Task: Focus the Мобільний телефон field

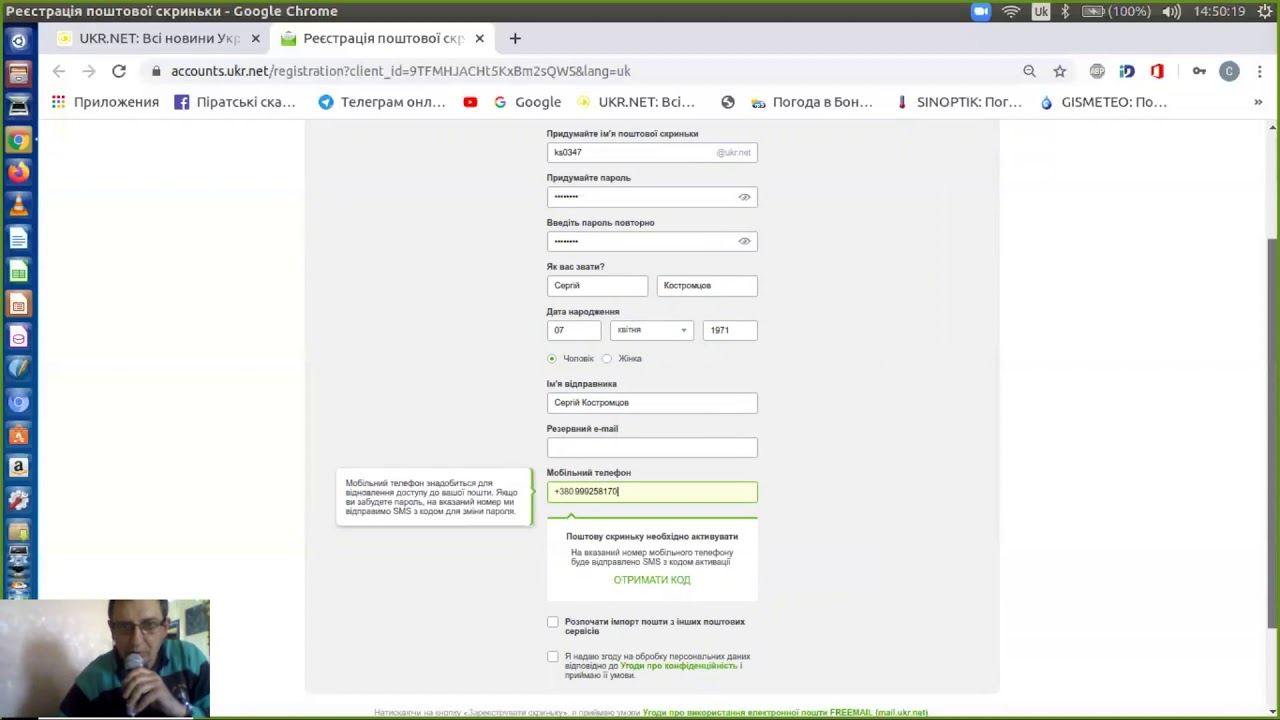Action: coord(652,491)
